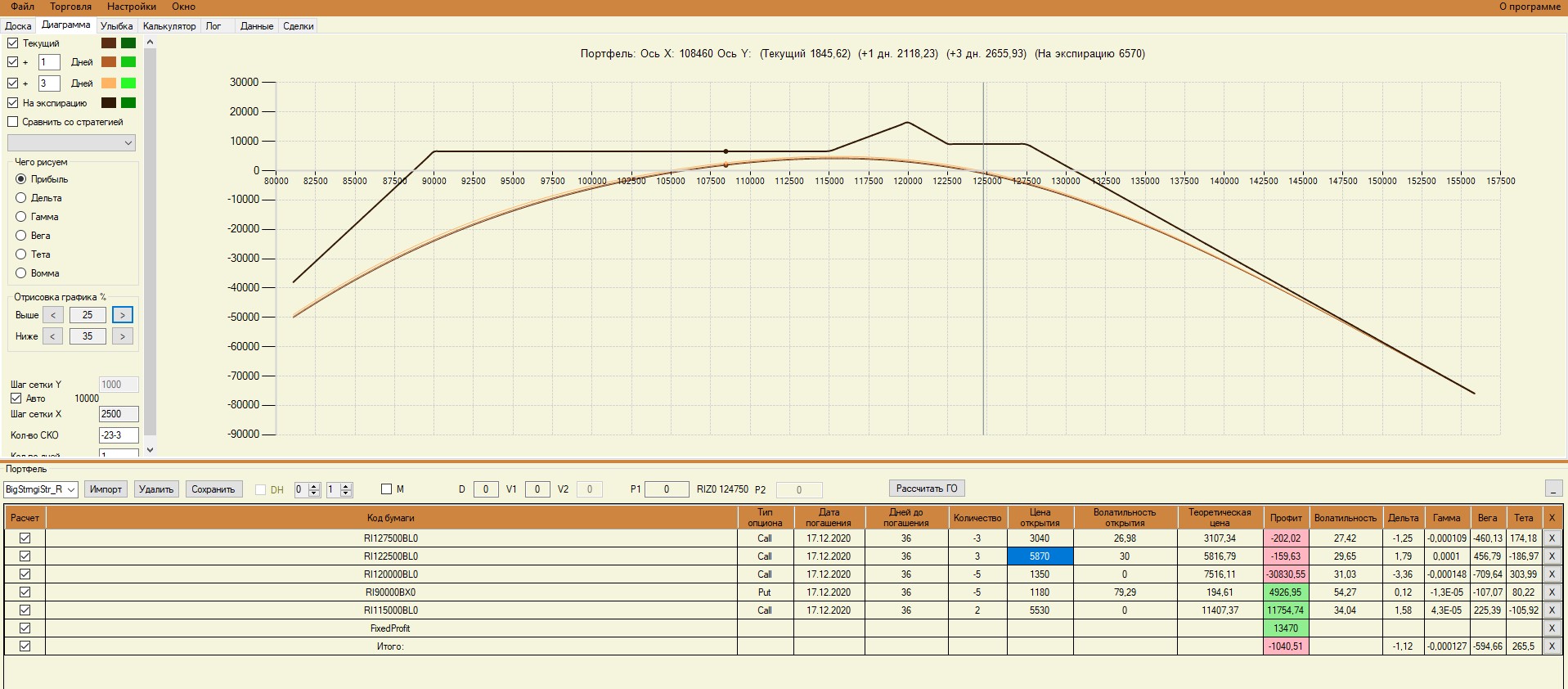Image resolution: width=1568 pixels, height=689 pixels.
Task: Click the Рассчитать ГО button
Action: tap(927, 489)
